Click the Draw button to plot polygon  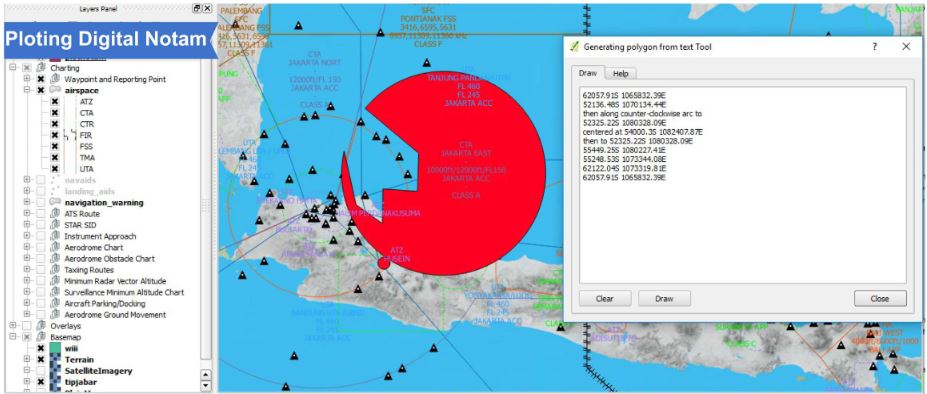click(x=664, y=299)
